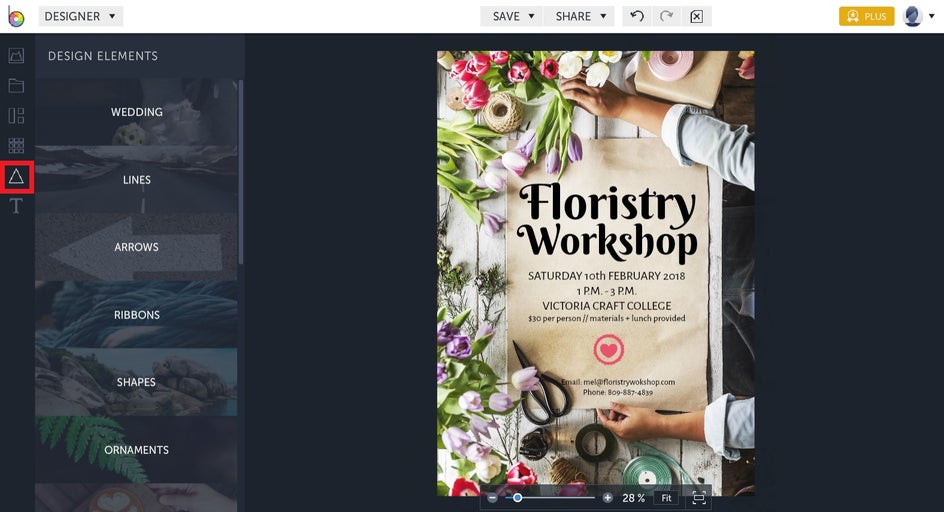
Task: Select the Floristry Workshop title text
Action: [x=607, y=223]
